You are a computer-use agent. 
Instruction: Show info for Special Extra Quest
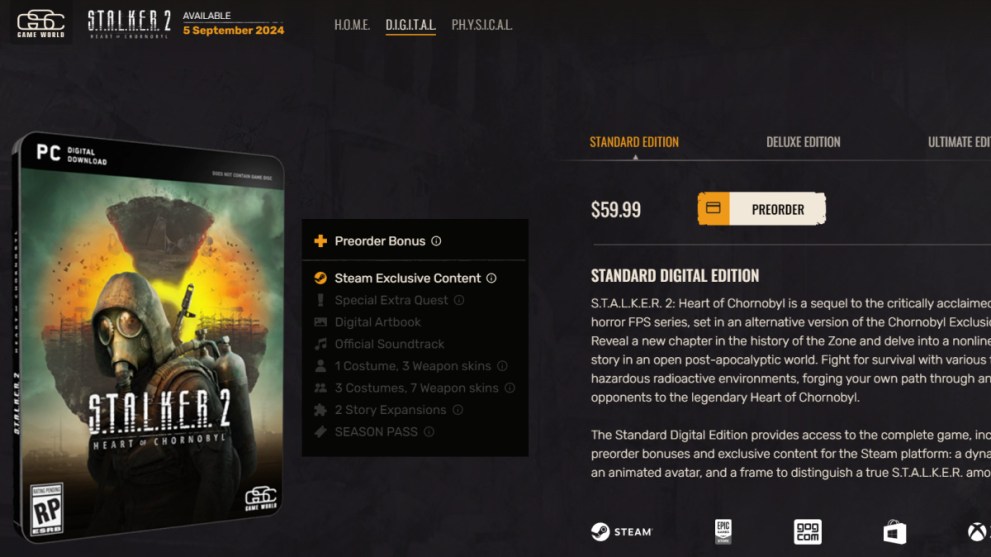pos(459,300)
